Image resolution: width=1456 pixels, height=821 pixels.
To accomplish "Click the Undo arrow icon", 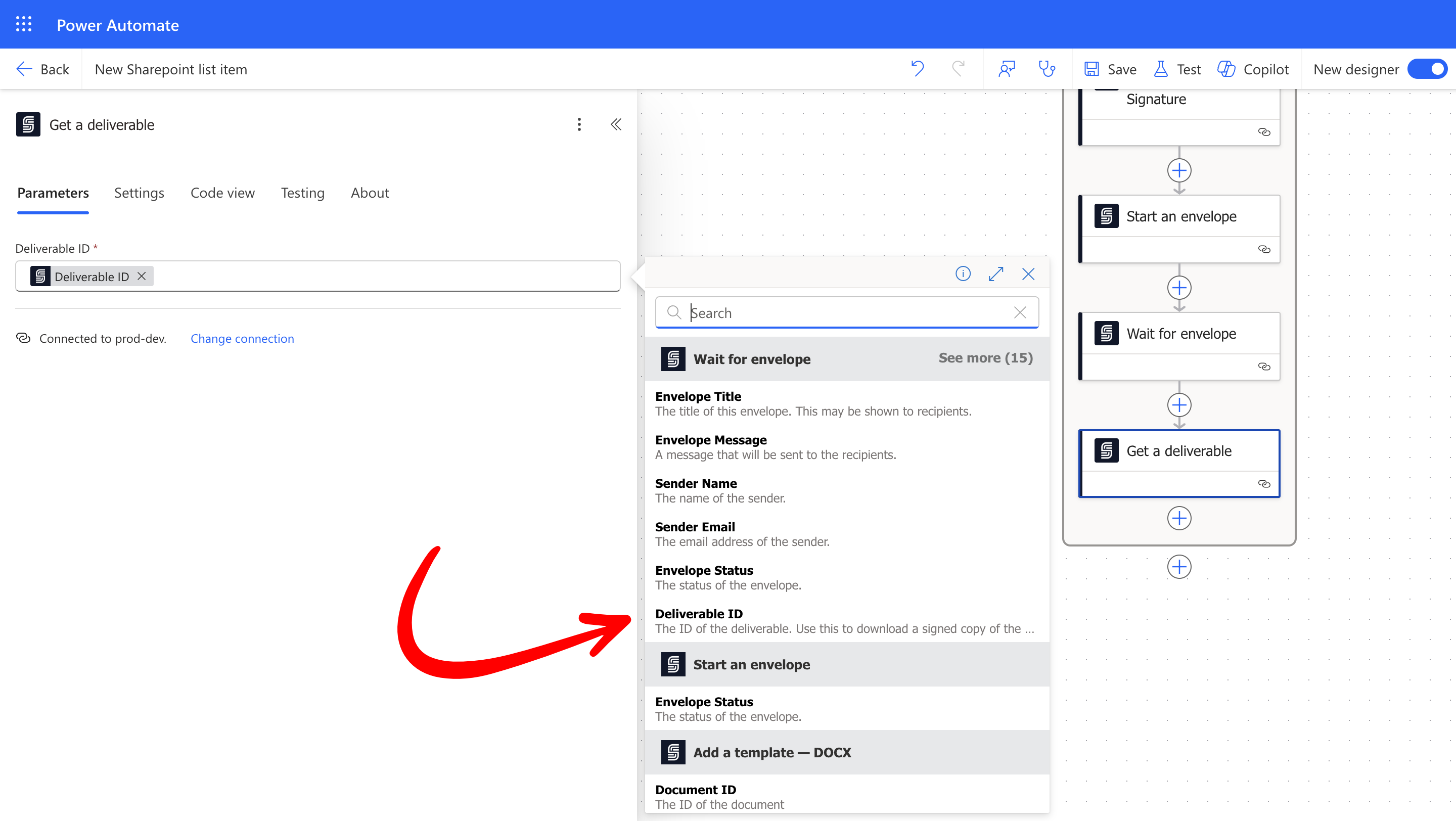I will point(918,69).
